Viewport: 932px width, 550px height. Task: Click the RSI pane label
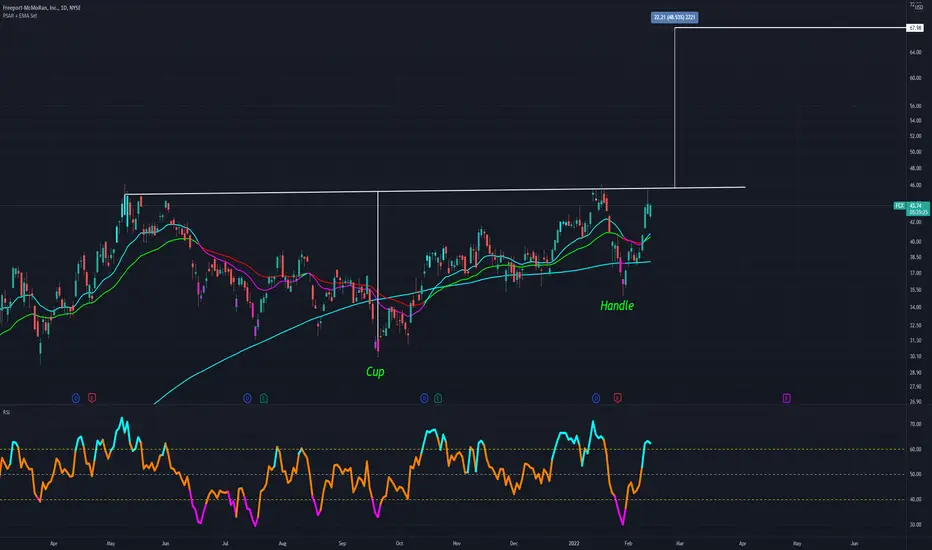6,412
